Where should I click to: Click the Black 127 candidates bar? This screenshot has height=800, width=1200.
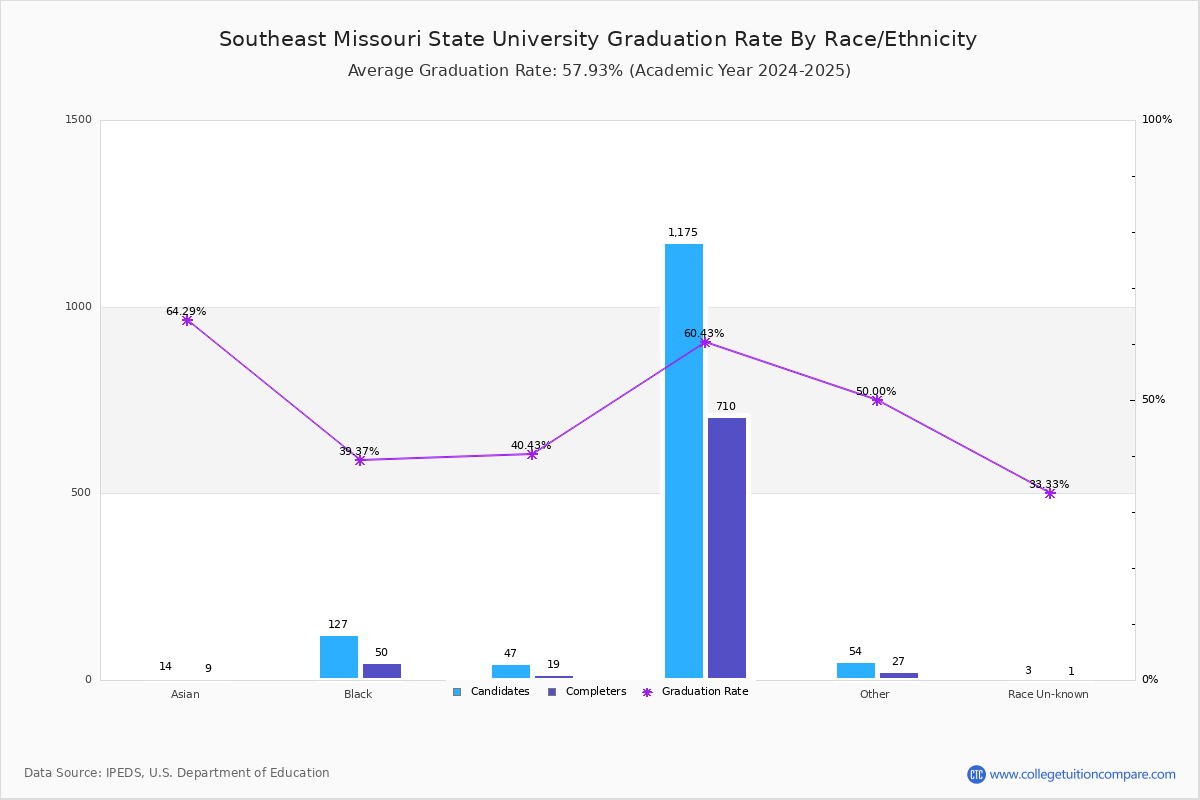[339, 657]
